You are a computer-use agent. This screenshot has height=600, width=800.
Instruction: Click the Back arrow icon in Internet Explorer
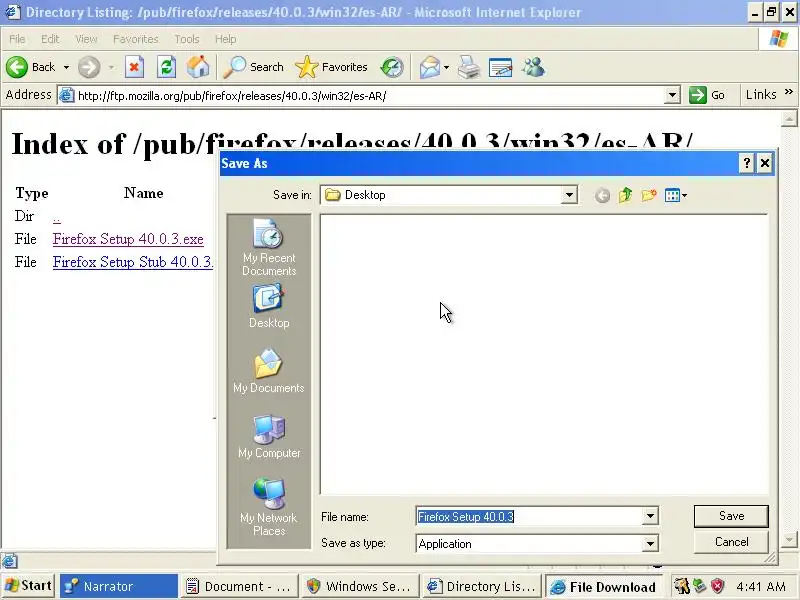click(x=17, y=67)
